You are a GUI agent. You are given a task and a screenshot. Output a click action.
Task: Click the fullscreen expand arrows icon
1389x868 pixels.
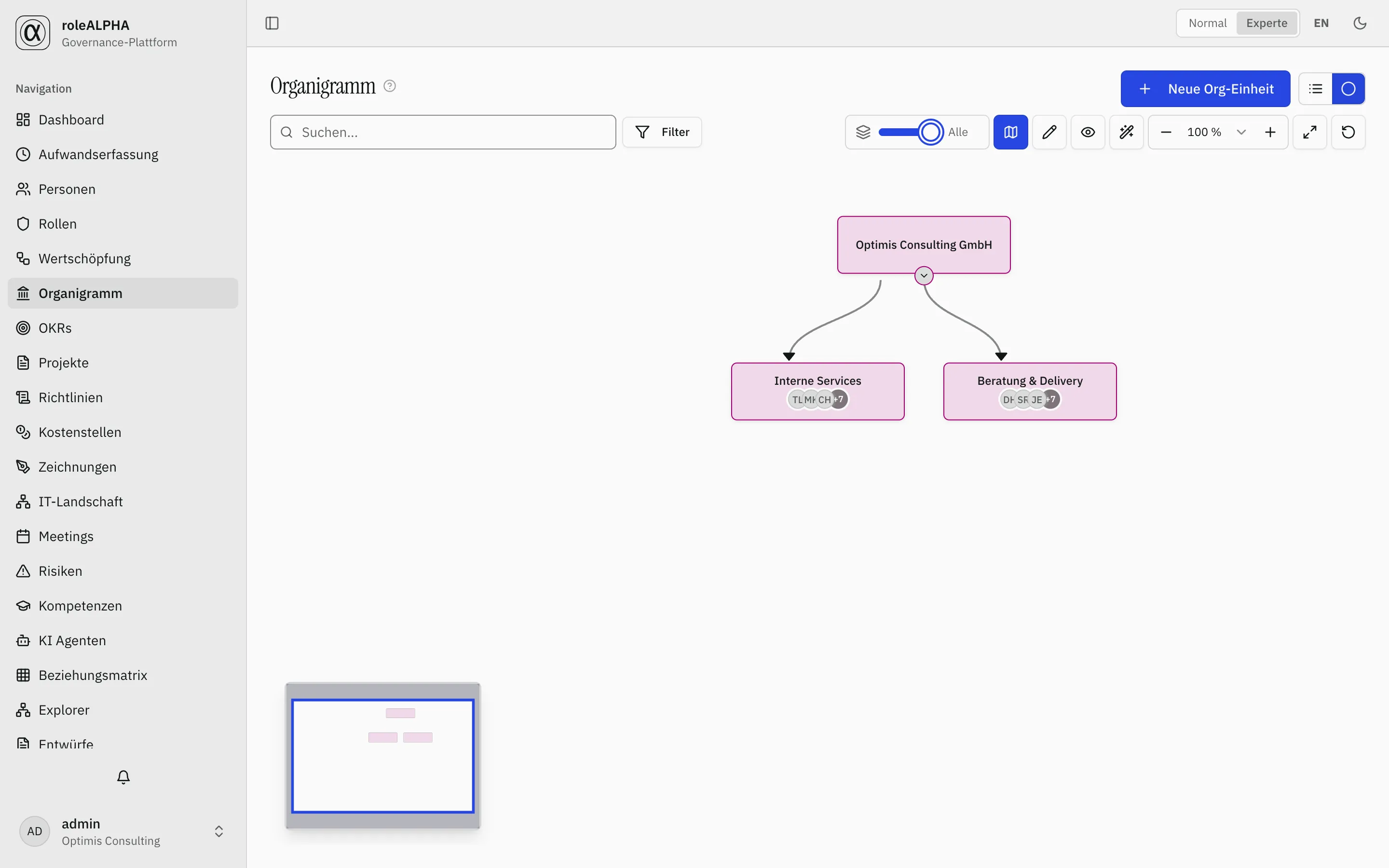point(1309,132)
